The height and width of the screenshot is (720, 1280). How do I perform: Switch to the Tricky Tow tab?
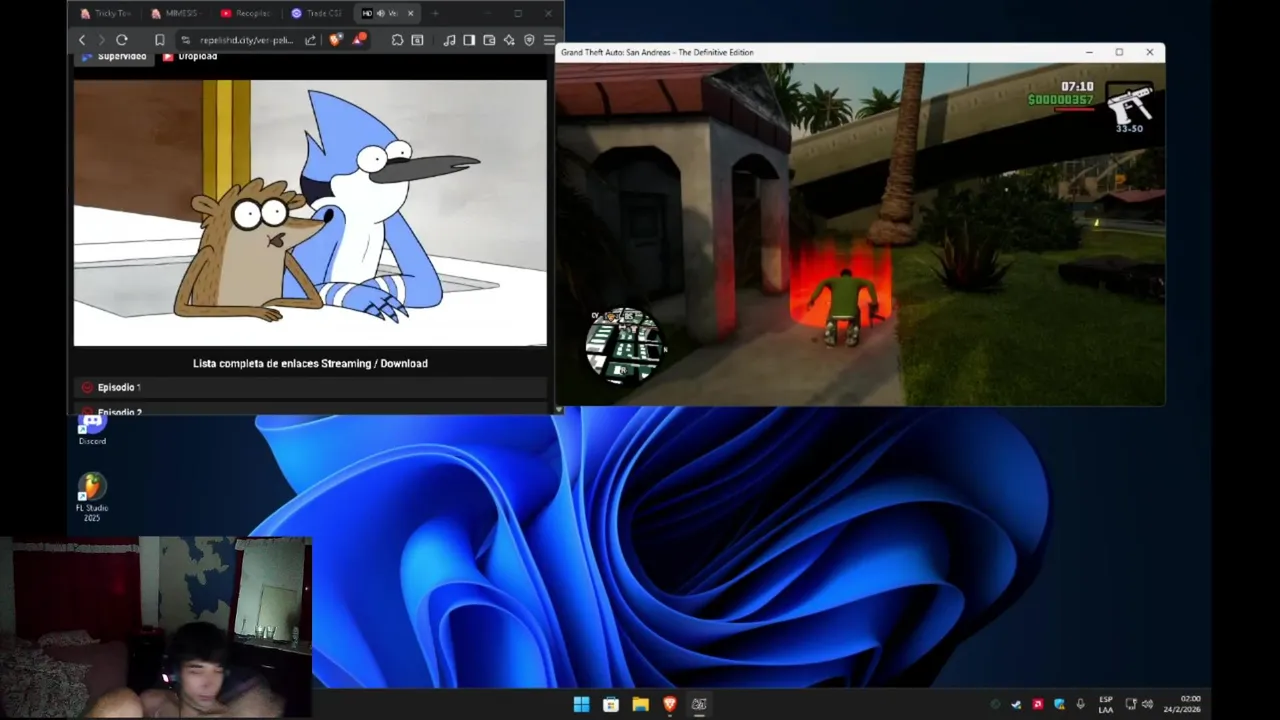(106, 13)
